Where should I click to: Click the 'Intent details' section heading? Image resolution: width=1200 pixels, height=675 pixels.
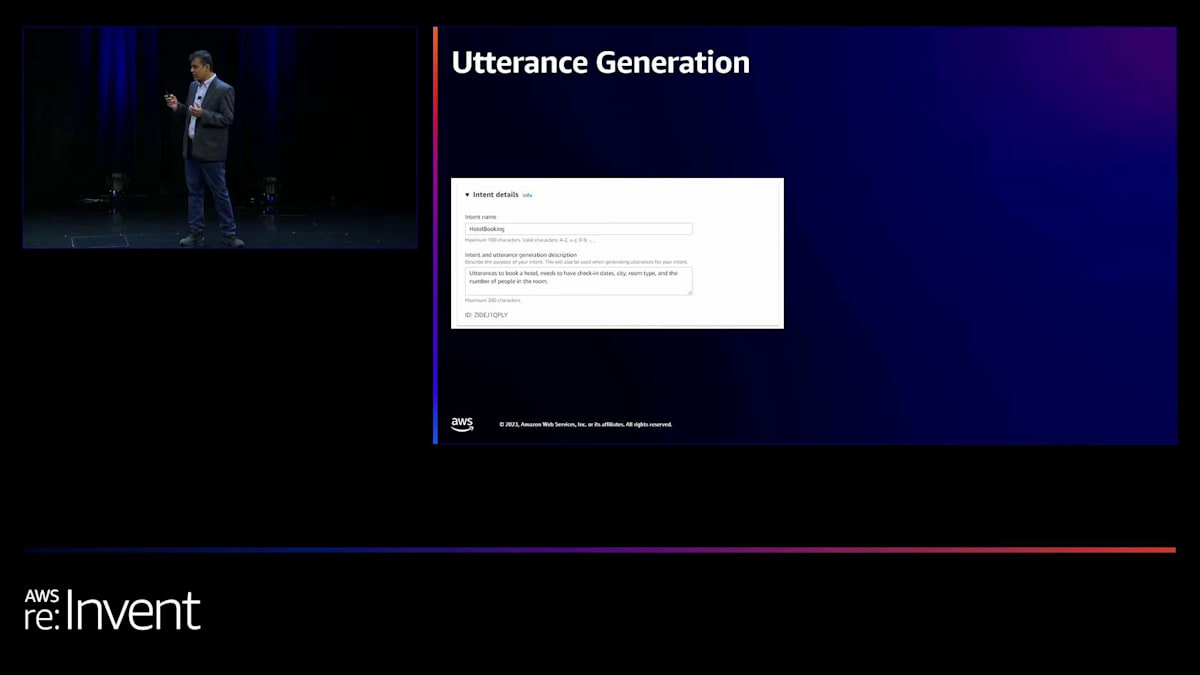pos(496,195)
